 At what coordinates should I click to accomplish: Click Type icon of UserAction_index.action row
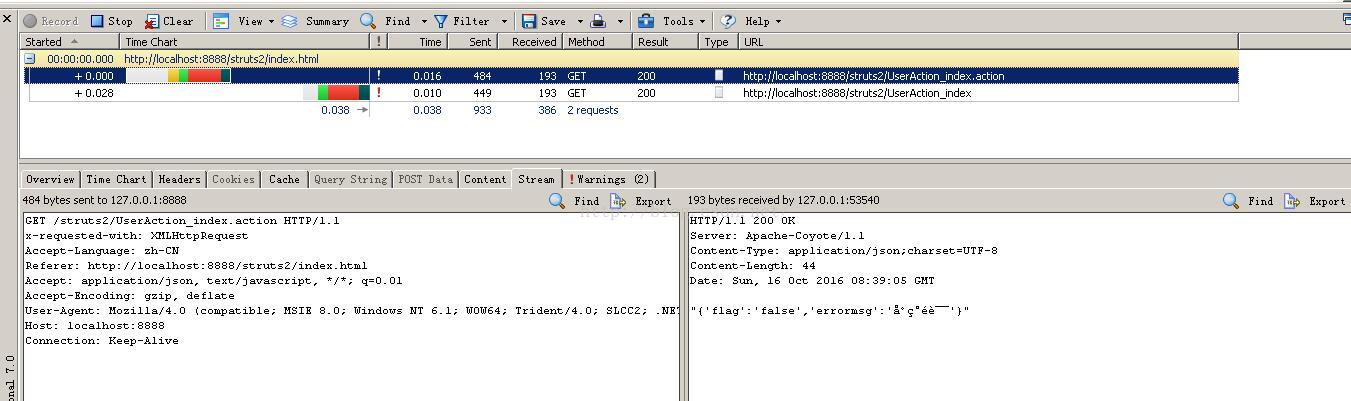pos(718,76)
